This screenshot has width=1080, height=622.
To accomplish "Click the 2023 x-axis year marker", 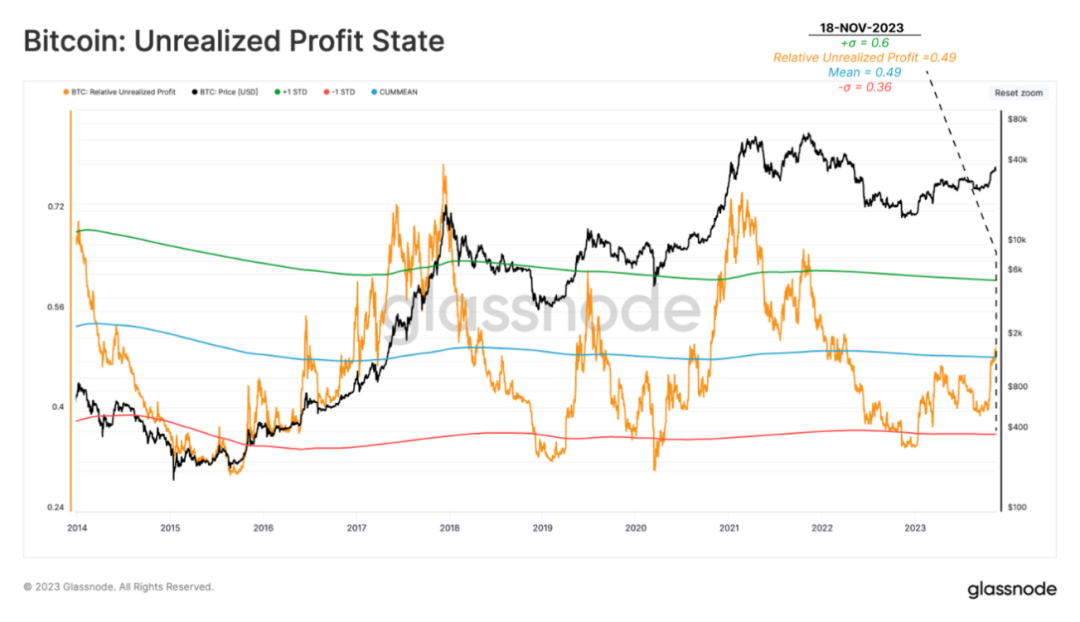I will tap(915, 528).
